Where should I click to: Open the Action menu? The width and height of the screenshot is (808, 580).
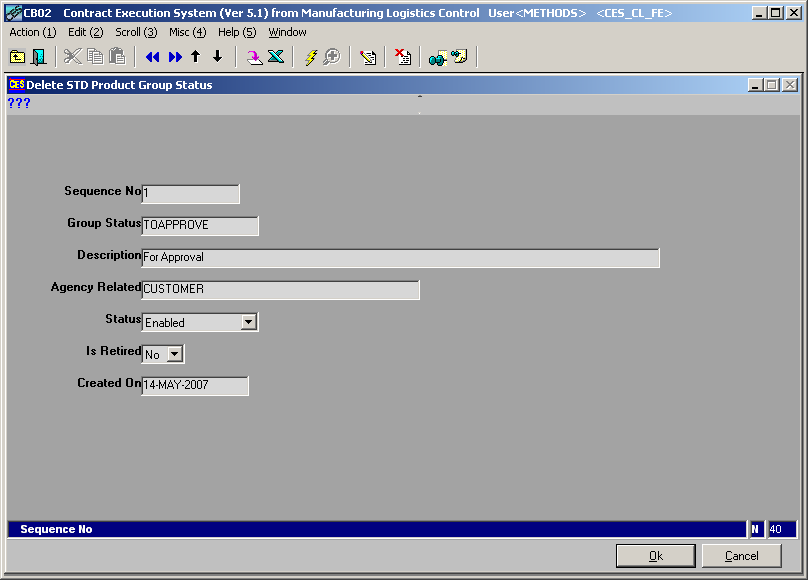tap(32, 32)
